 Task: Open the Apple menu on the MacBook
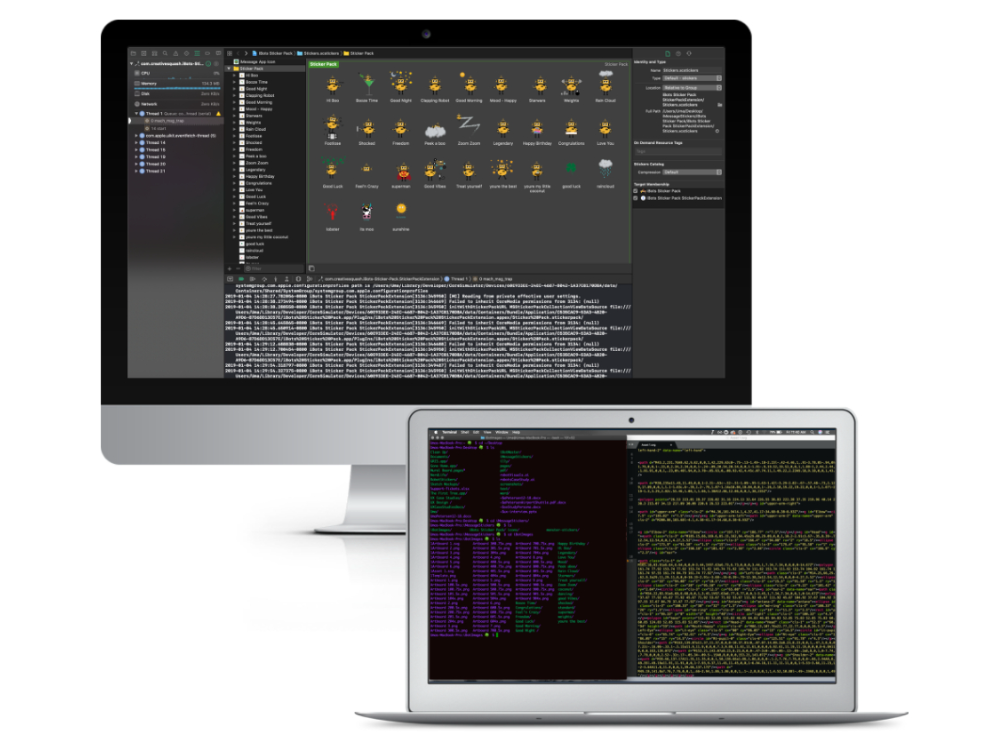click(x=436, y=432)
